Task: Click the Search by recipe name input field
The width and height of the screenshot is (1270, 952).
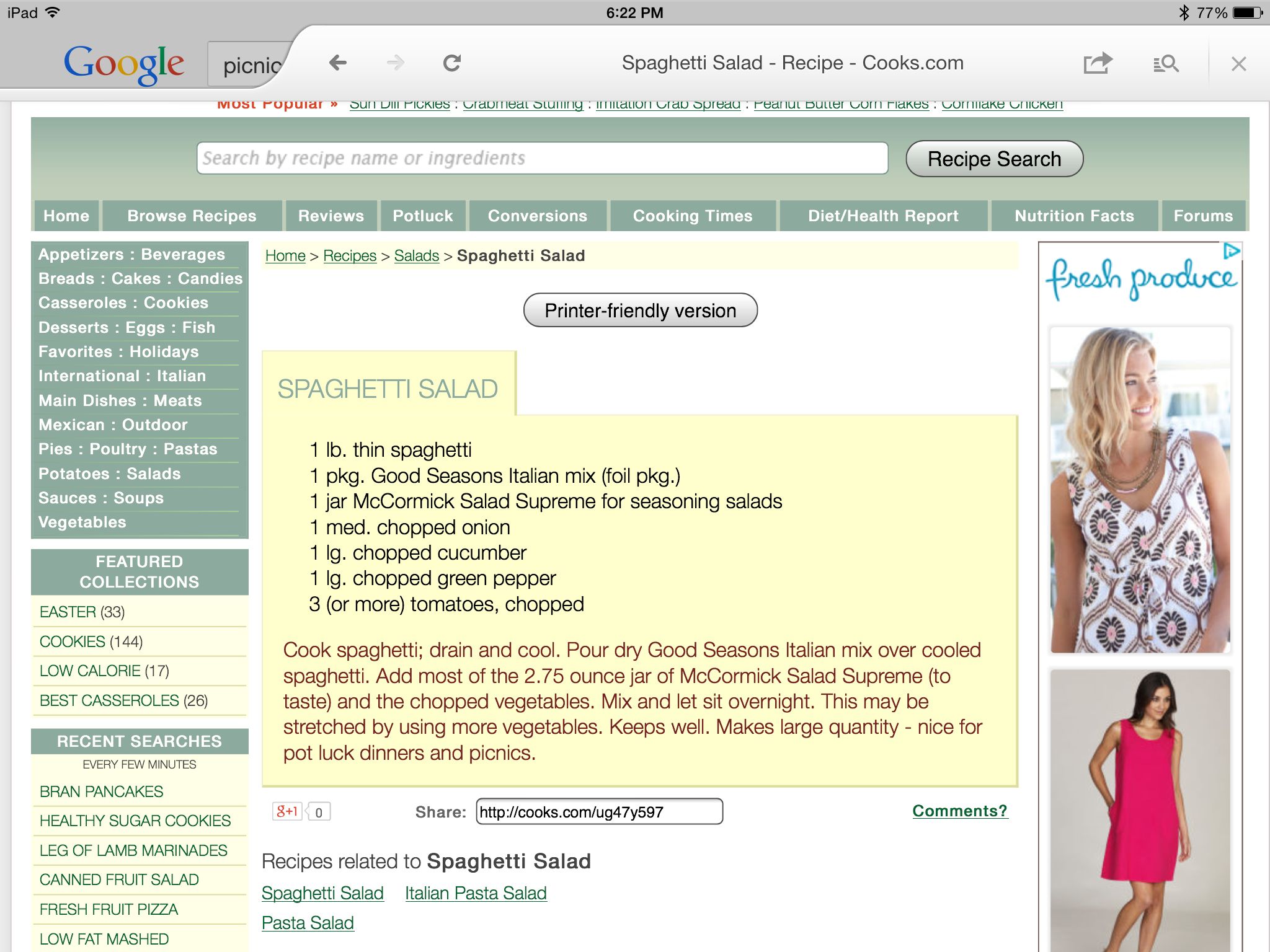Action: pos(541,159)
